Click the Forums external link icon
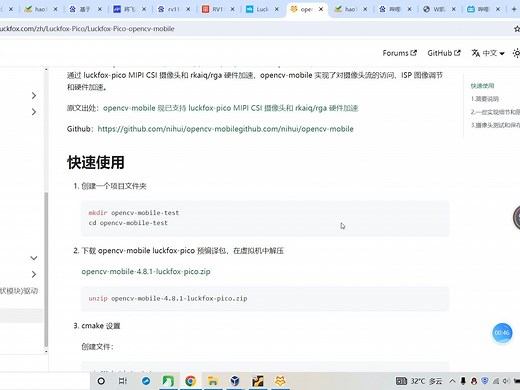Screen dimensions: 520x390 pyautogui.click(x=414, y=53)
